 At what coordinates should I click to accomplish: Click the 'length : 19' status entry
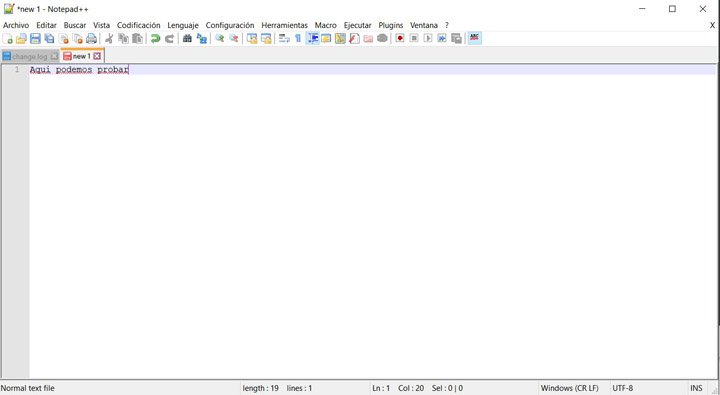coord(260,388)
